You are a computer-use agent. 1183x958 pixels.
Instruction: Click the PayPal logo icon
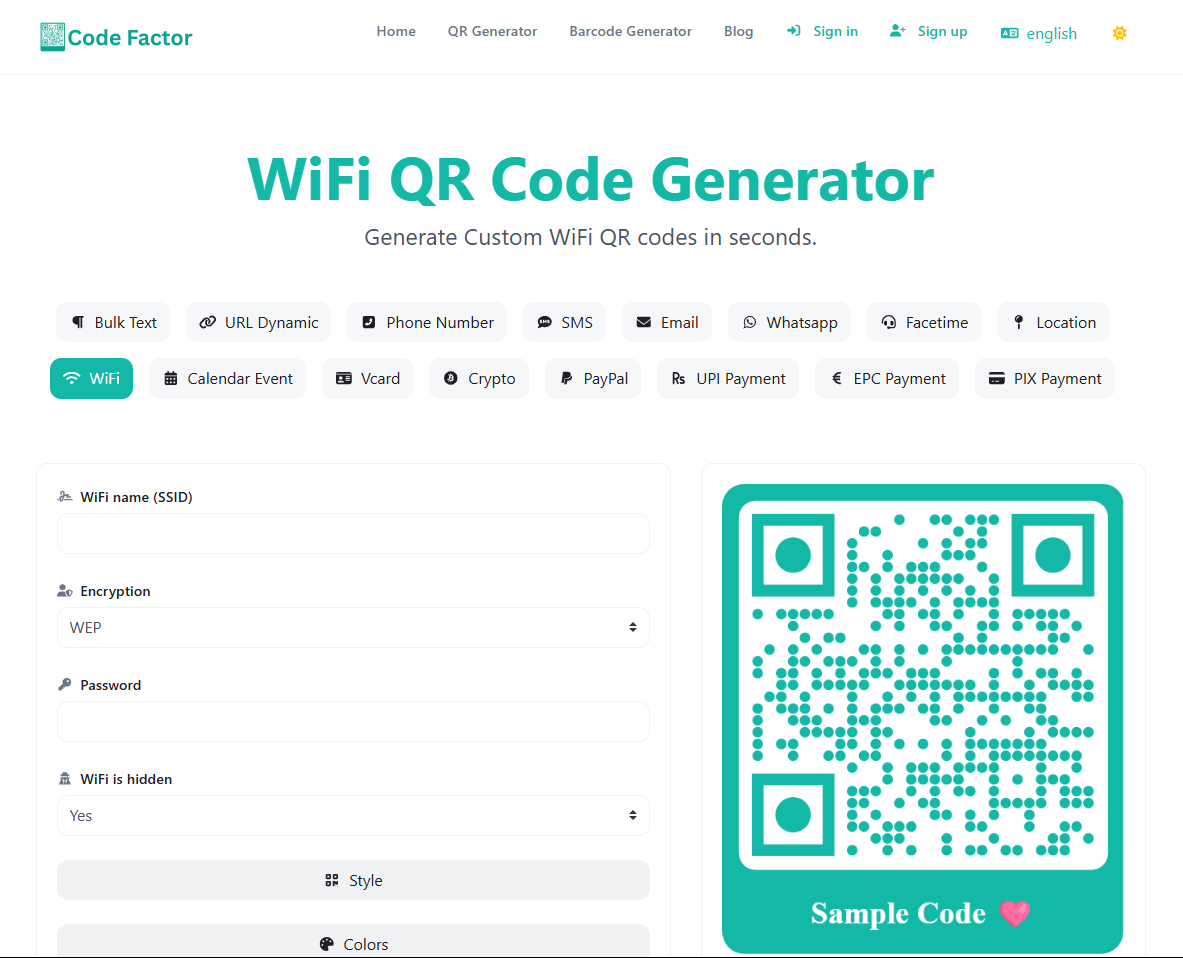[x=567, y=379]
